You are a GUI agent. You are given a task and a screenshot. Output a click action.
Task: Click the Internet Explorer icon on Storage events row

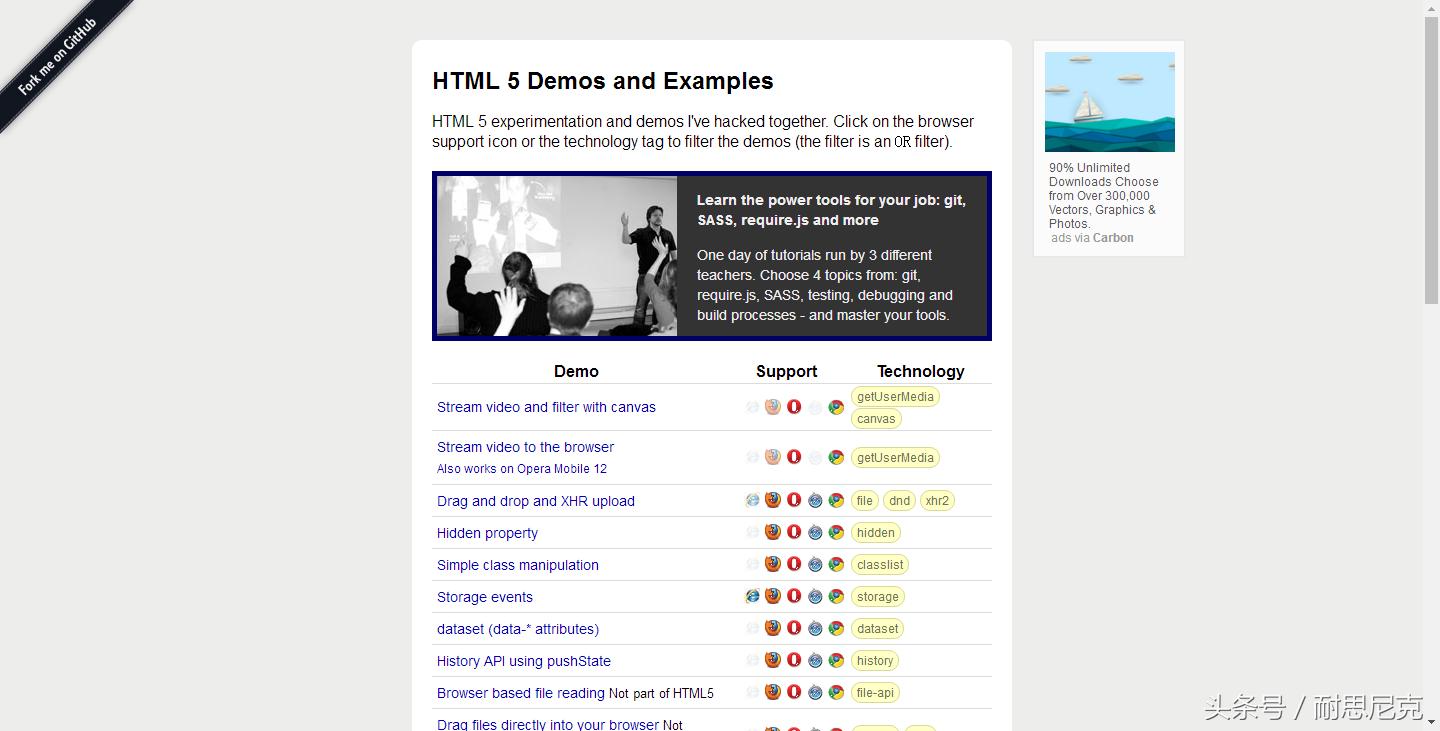752,595
